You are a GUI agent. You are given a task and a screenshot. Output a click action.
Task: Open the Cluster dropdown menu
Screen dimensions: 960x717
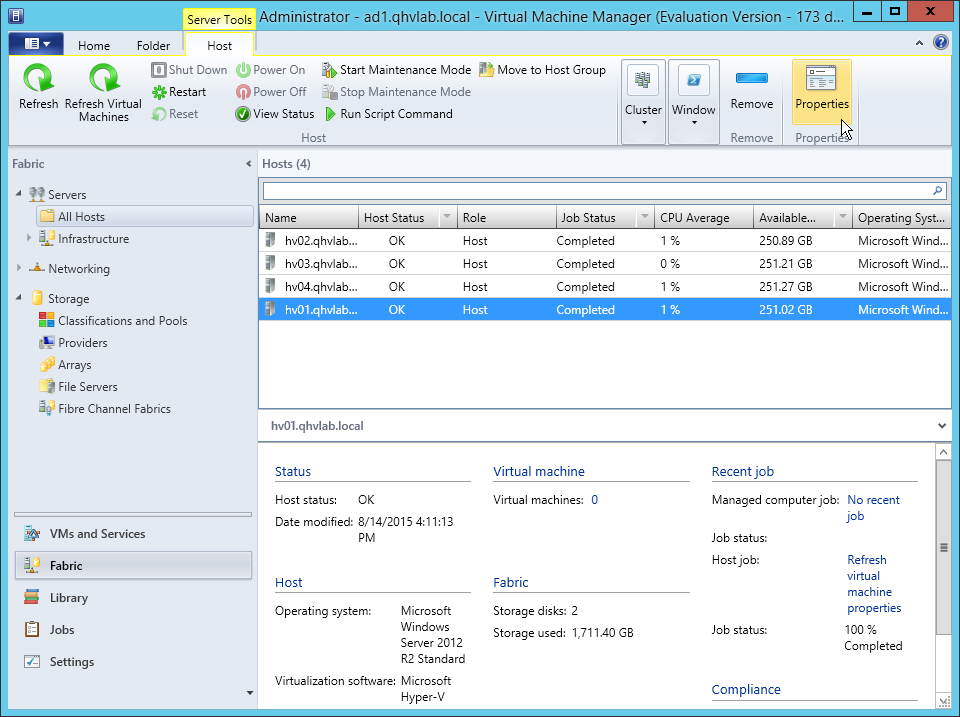click(x=643, y=101)
